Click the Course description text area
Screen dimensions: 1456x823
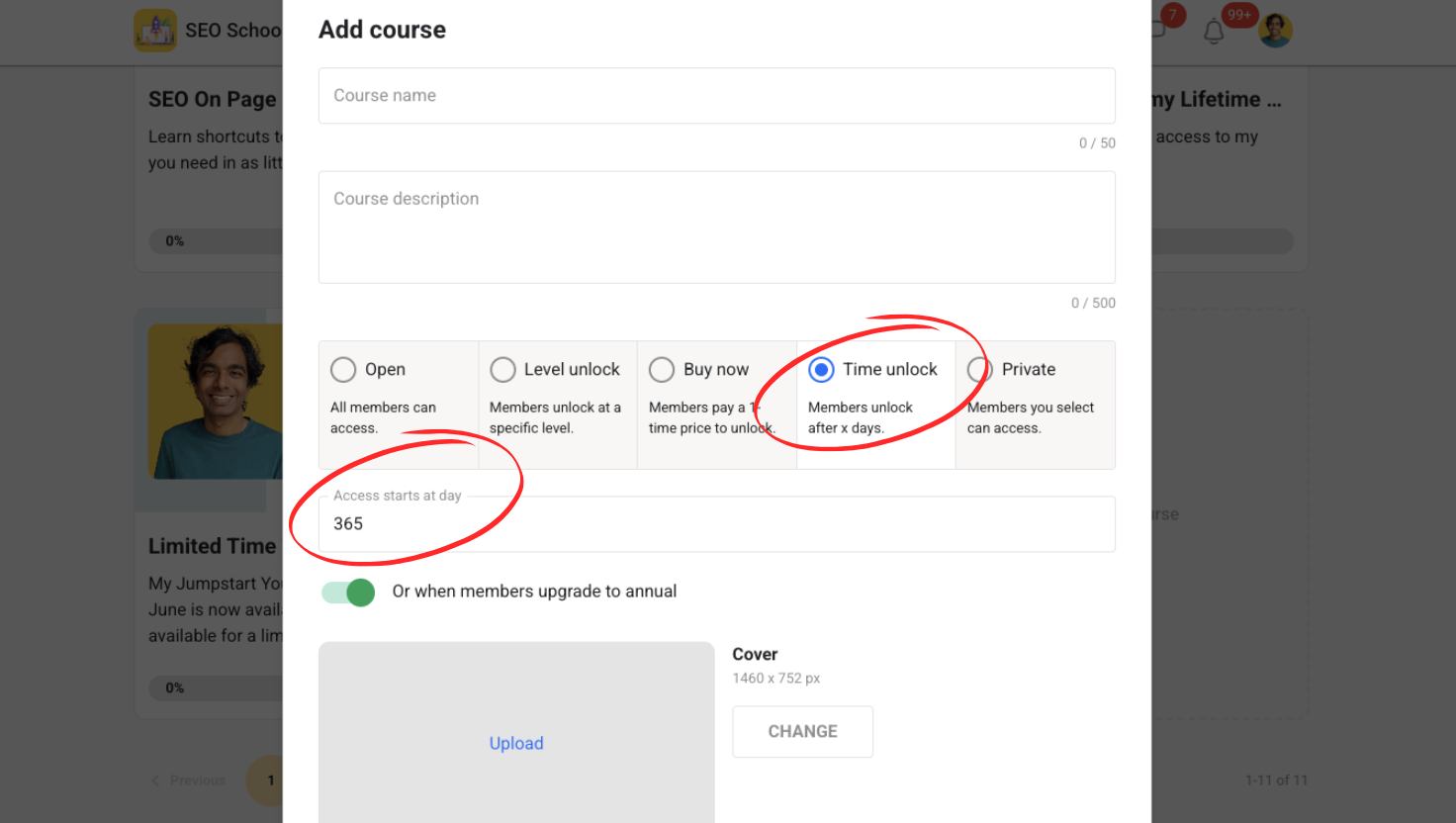[x=716, y=227]
